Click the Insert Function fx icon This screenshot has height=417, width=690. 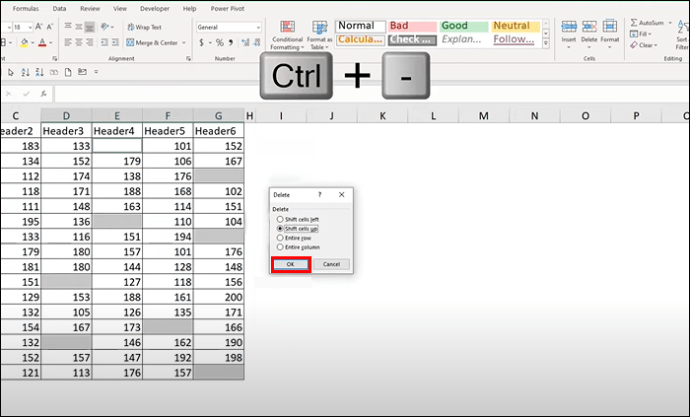(44, 94)
